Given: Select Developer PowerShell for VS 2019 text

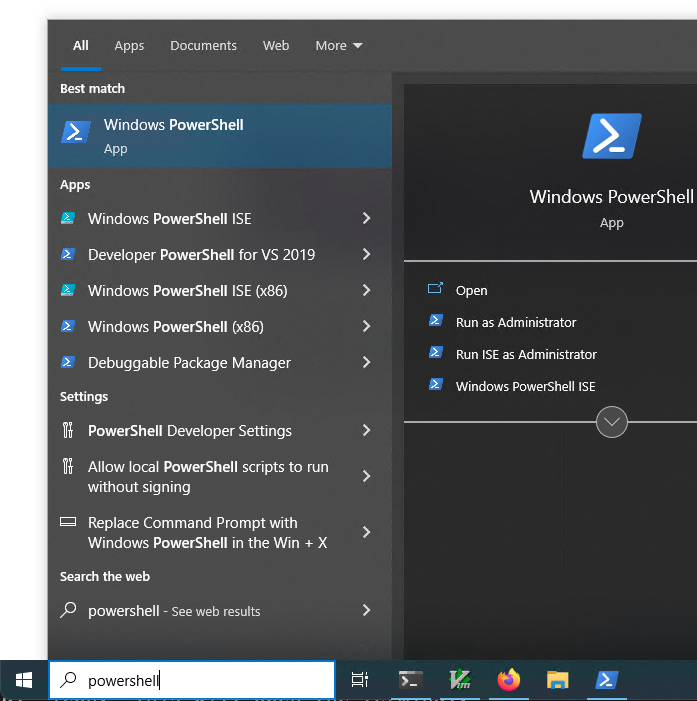Looking at the screenshot, I should 202,255.
